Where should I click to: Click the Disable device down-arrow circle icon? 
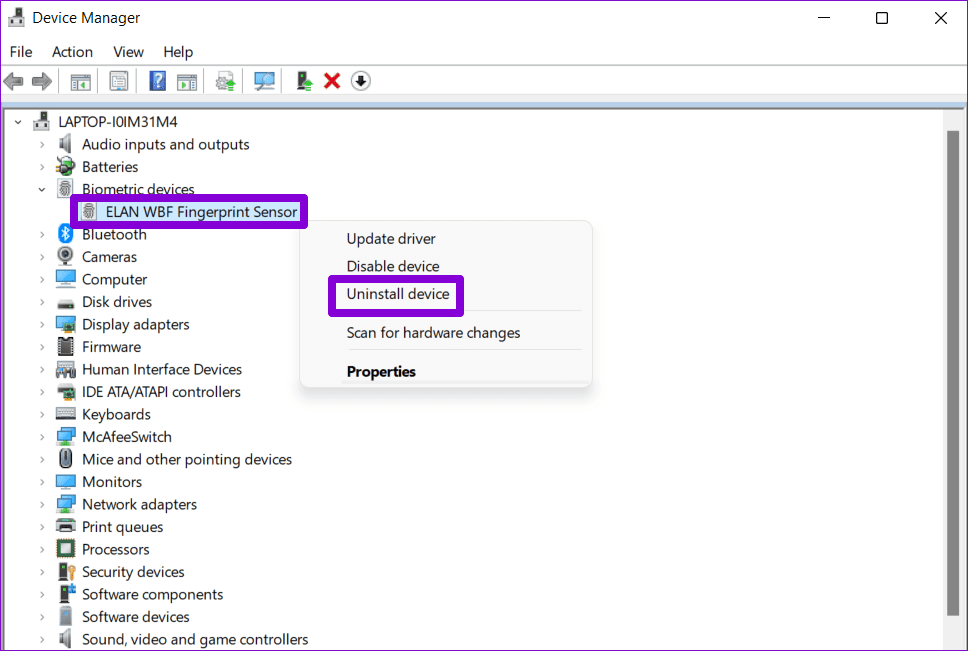click(361, 81)
